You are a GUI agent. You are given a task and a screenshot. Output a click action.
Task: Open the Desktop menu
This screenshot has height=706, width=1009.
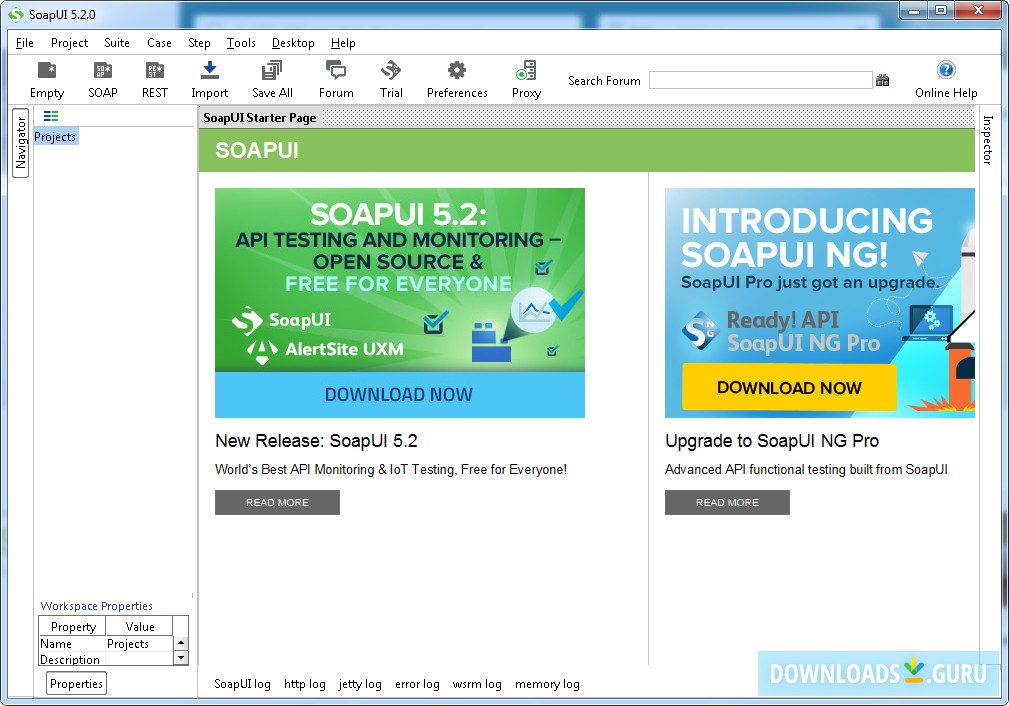coord(293,43)
